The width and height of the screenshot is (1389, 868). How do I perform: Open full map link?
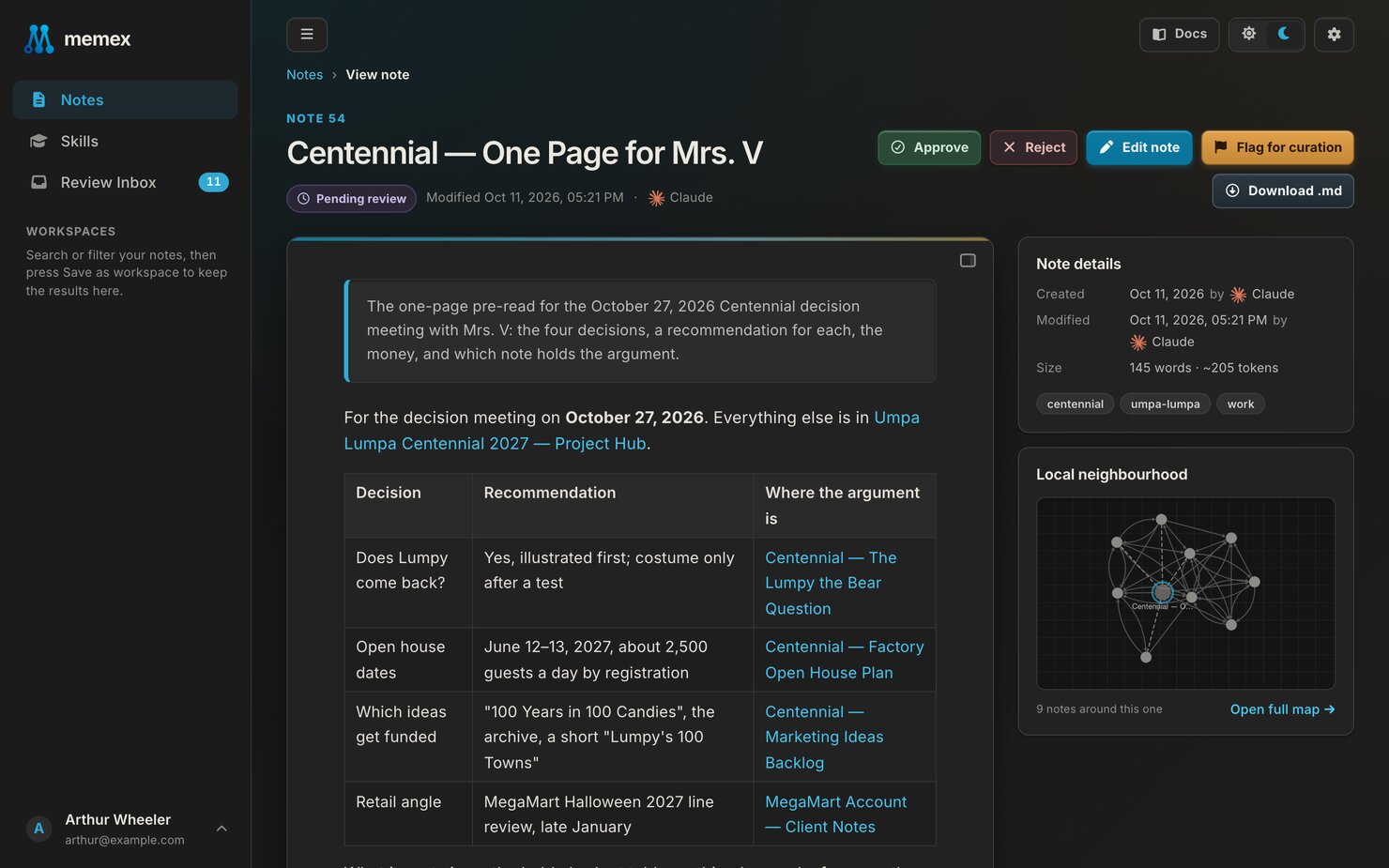1282,709
